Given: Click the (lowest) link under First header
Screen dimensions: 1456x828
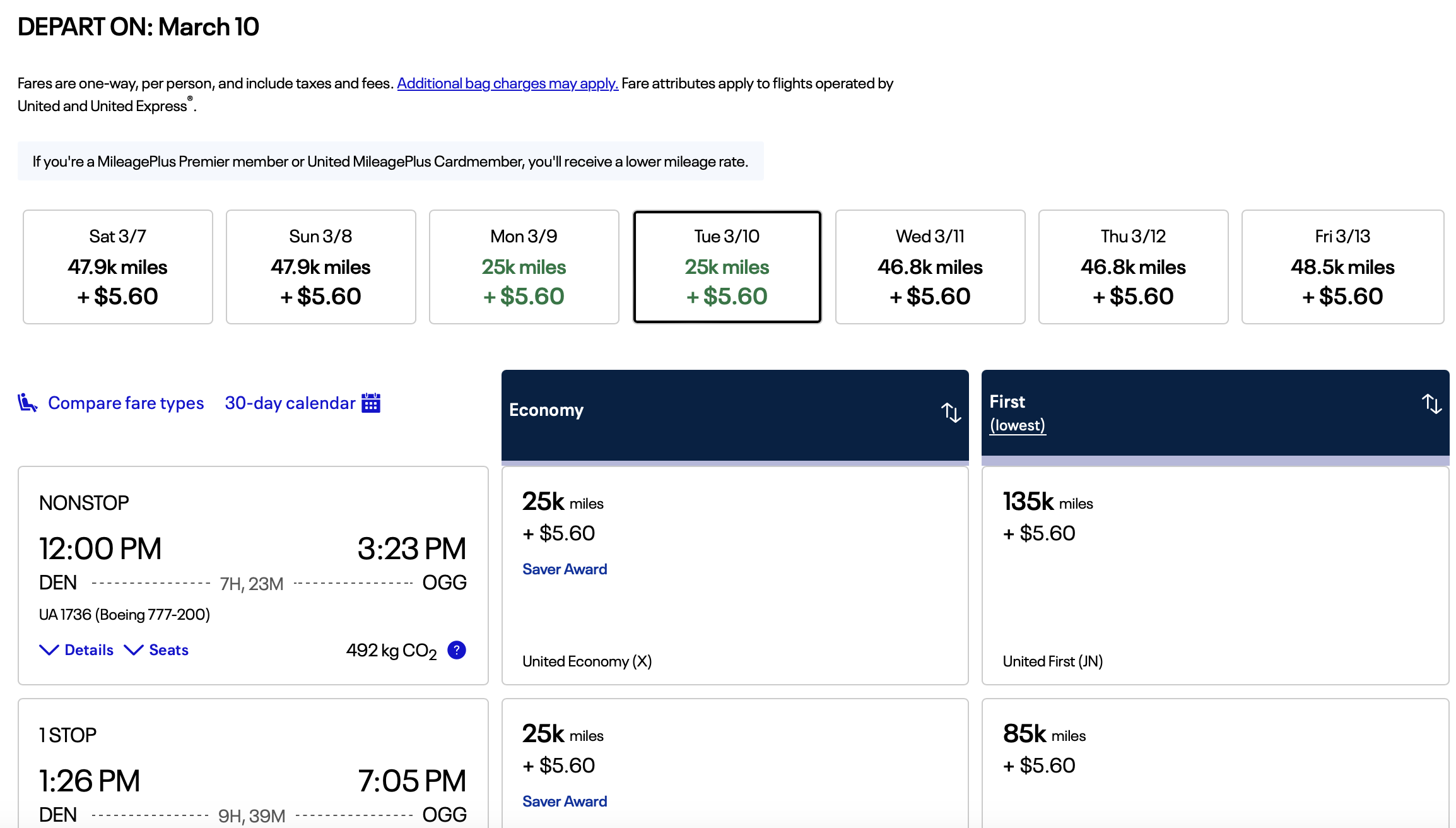Looking at the screenshot, I should 1018,425.
